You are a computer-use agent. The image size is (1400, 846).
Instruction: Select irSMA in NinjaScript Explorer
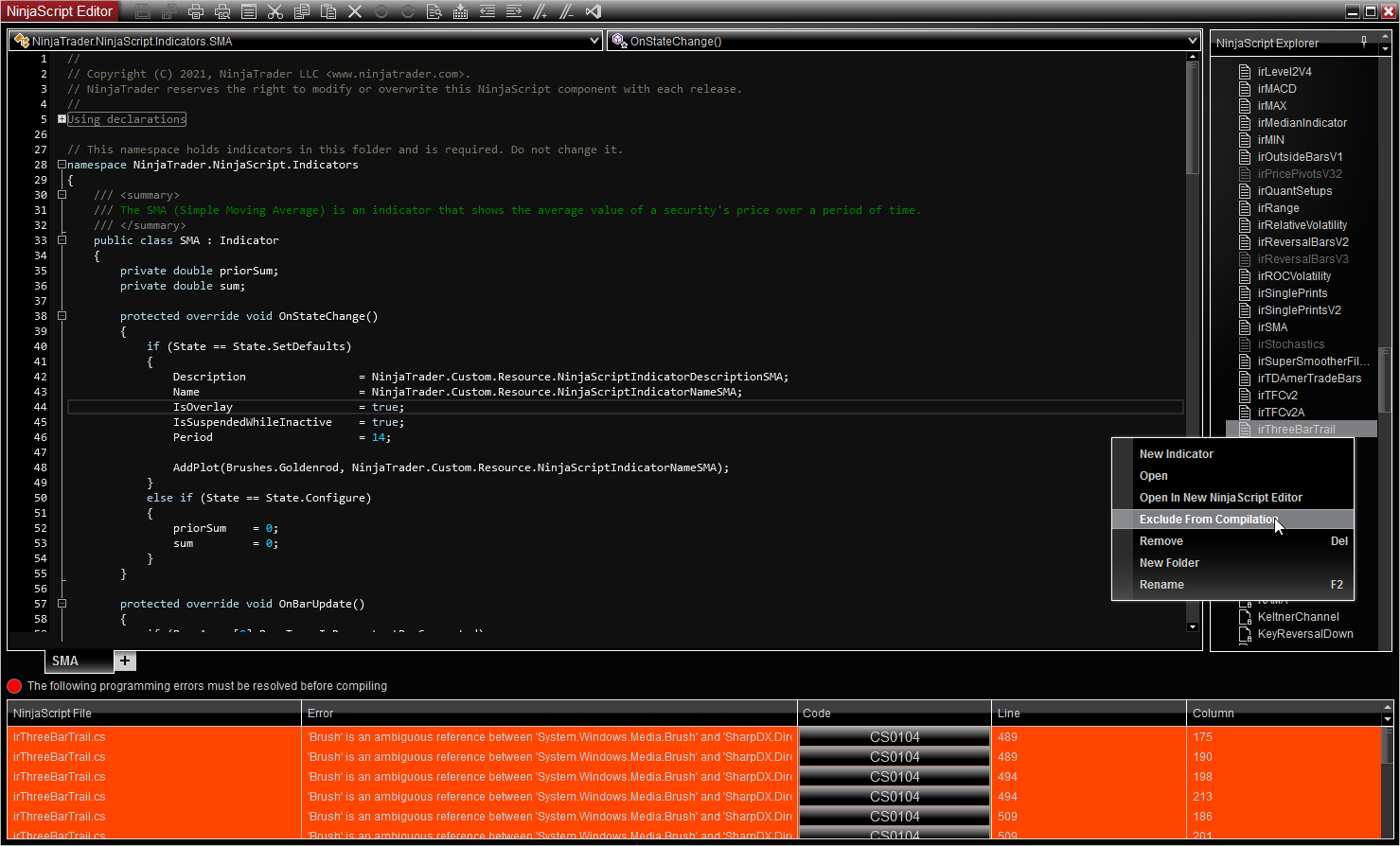click(x=1272, y=327)
